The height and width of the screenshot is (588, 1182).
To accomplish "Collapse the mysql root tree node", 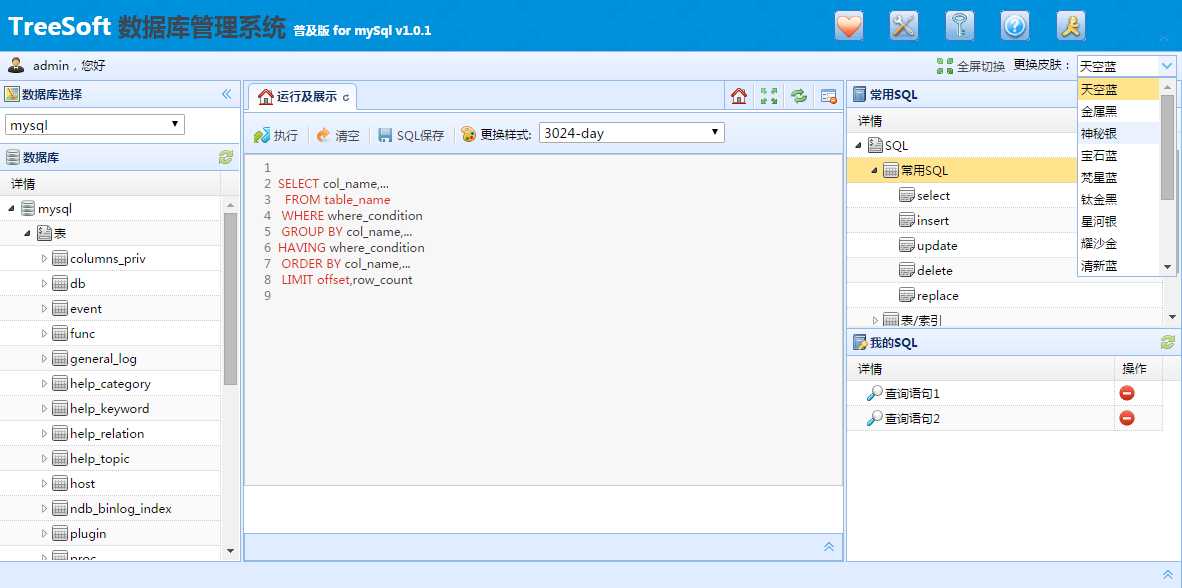I will click(12, 209).
